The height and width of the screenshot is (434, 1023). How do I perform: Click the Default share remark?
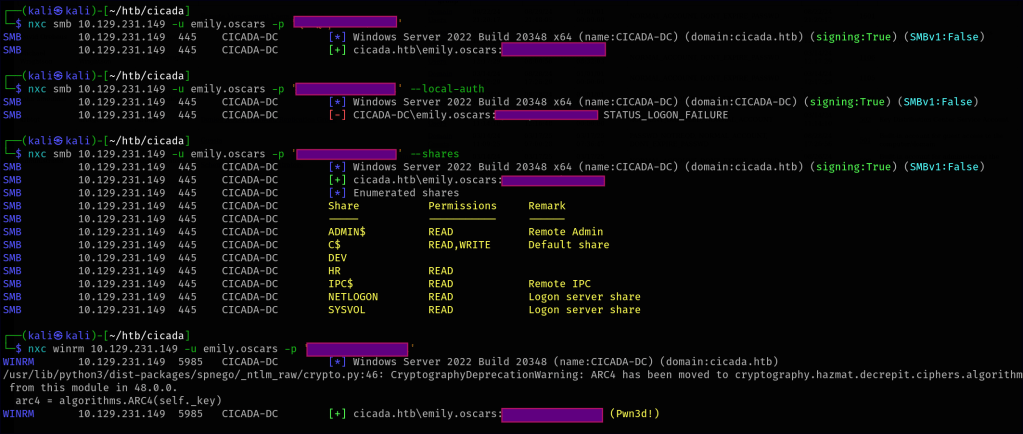(569, 245)
